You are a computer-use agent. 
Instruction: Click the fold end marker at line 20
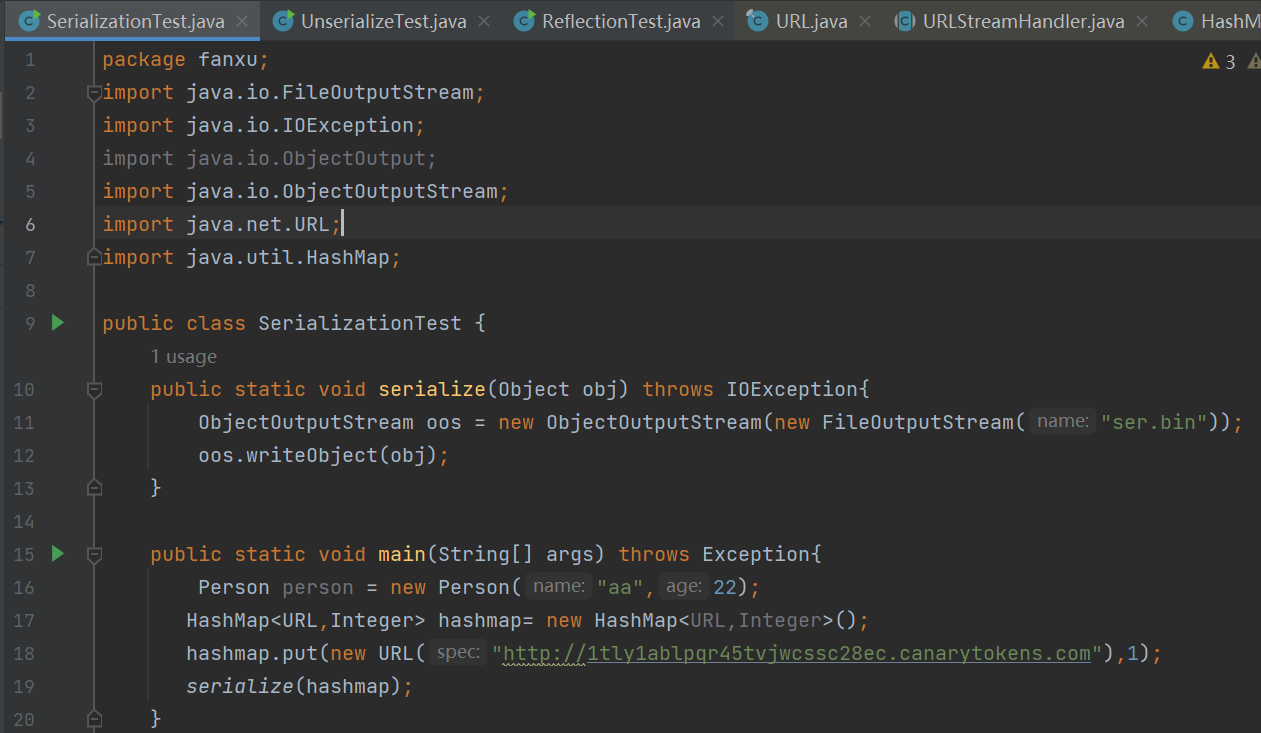(x=94, y=719)
